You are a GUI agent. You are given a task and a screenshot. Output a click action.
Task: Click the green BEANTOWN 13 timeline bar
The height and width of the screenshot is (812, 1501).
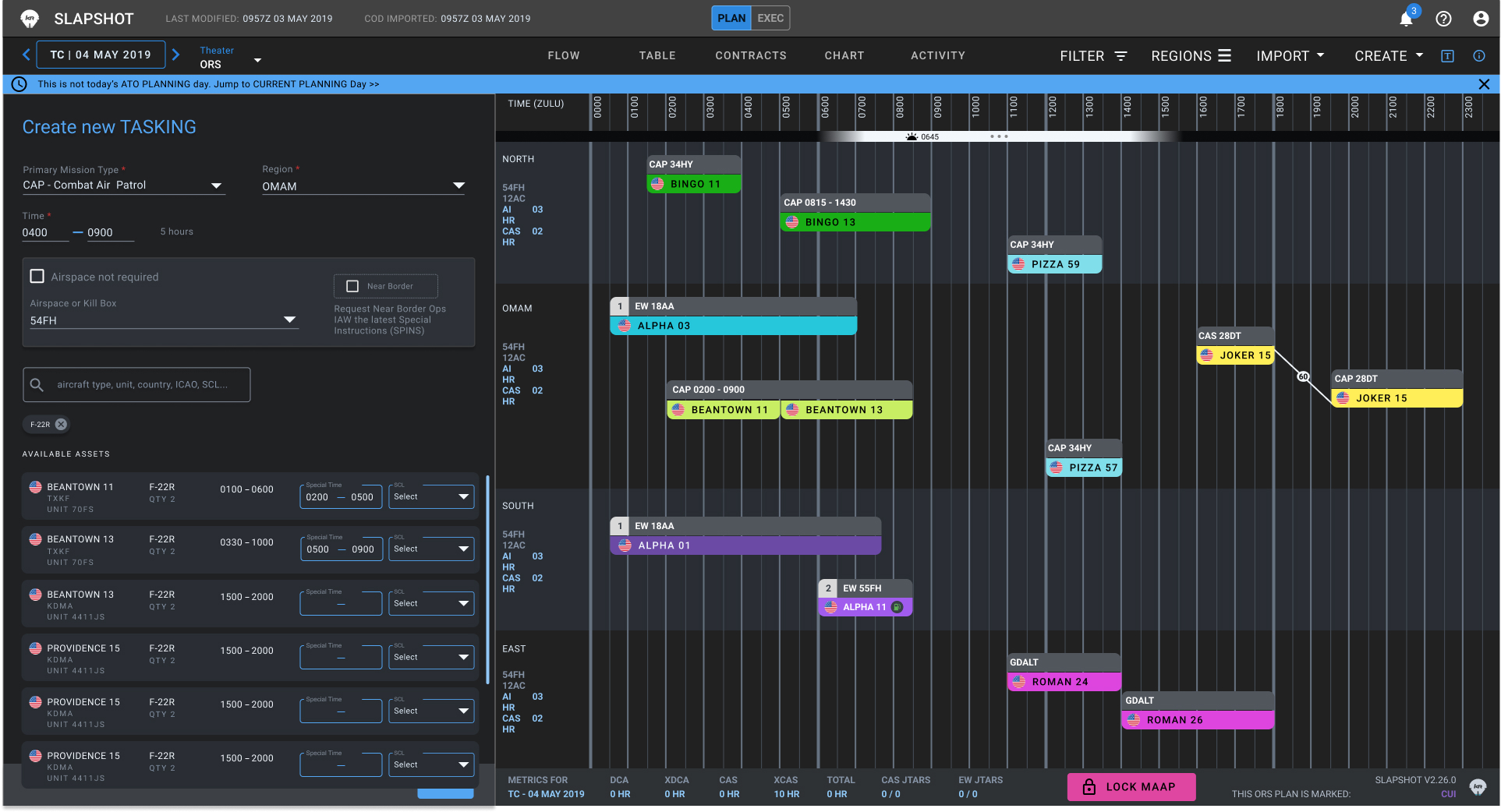pyautogui.click(x=846, y=410)
